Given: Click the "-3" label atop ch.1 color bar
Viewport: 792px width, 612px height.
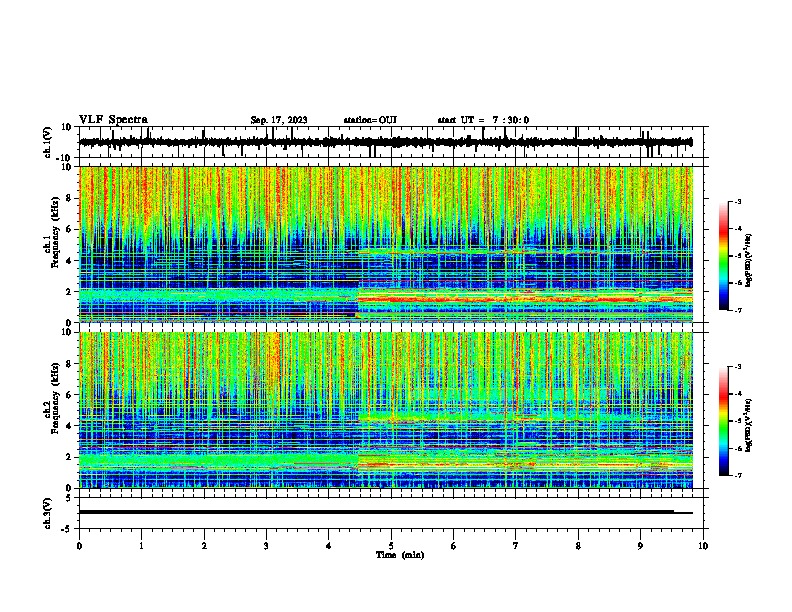Looking at the screenshot, I should click(737, 201).
